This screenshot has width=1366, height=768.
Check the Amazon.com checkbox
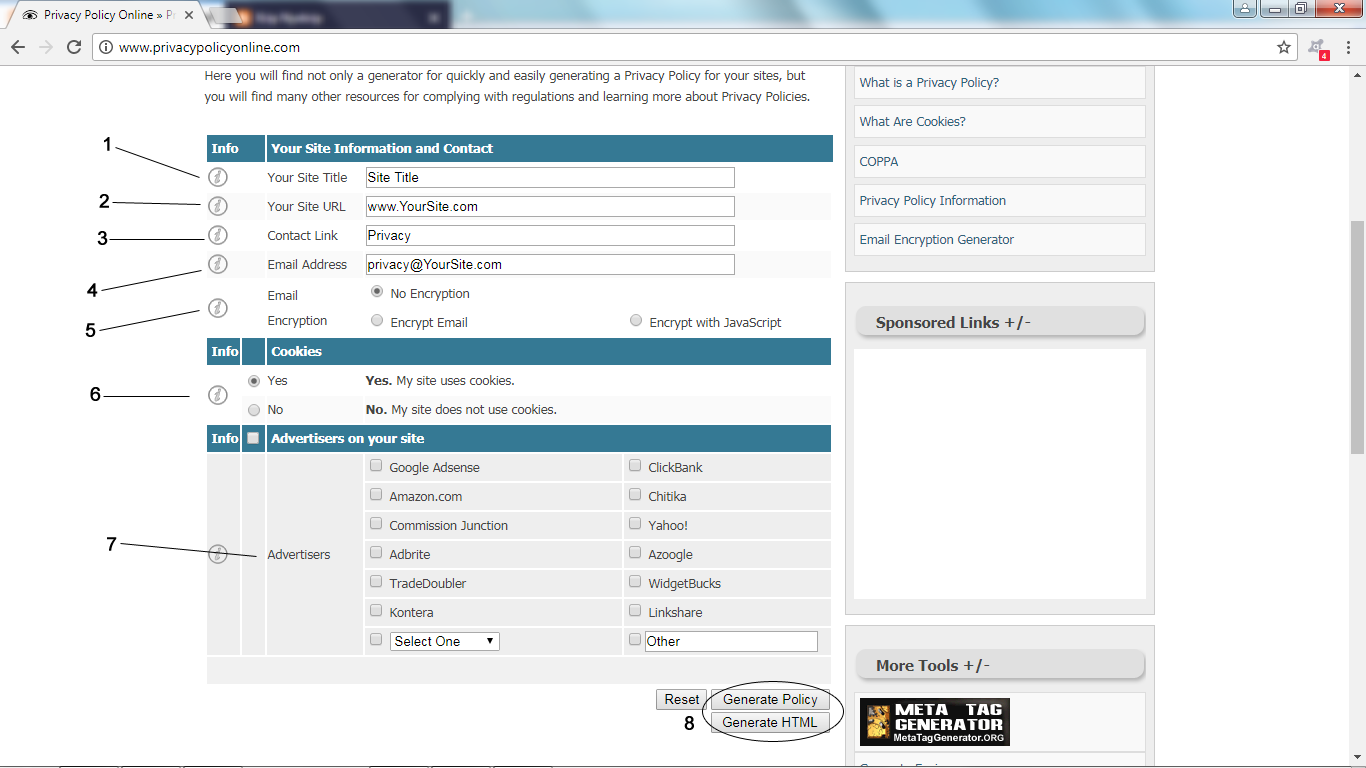pos(376,495)
